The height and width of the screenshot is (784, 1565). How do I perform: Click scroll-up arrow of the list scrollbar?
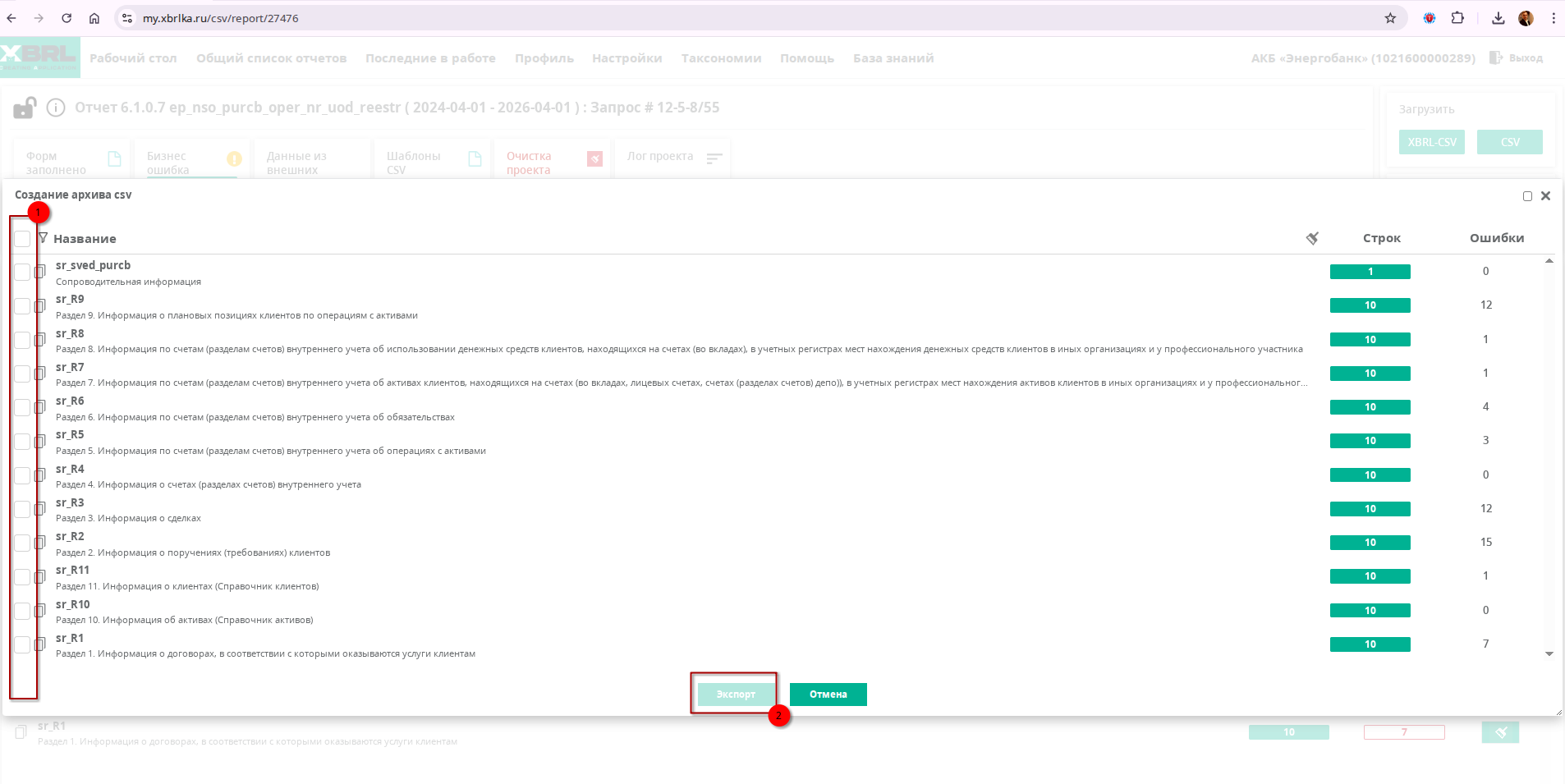(1549, 261)
